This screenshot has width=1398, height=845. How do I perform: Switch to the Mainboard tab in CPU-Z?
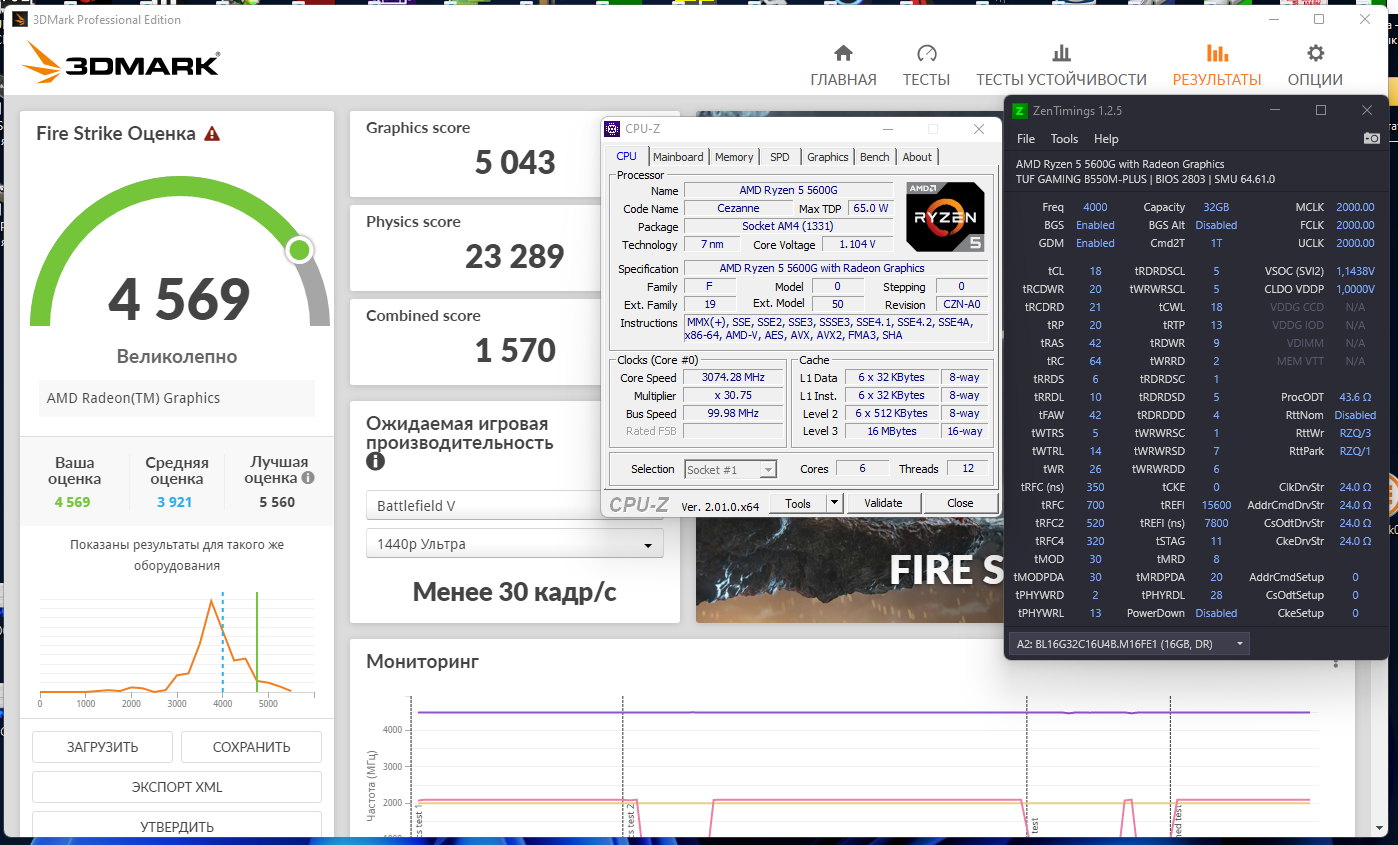coord(678,157)
